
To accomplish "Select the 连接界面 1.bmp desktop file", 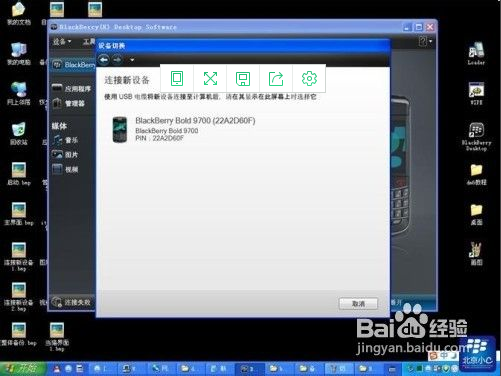I will point(57,337).
